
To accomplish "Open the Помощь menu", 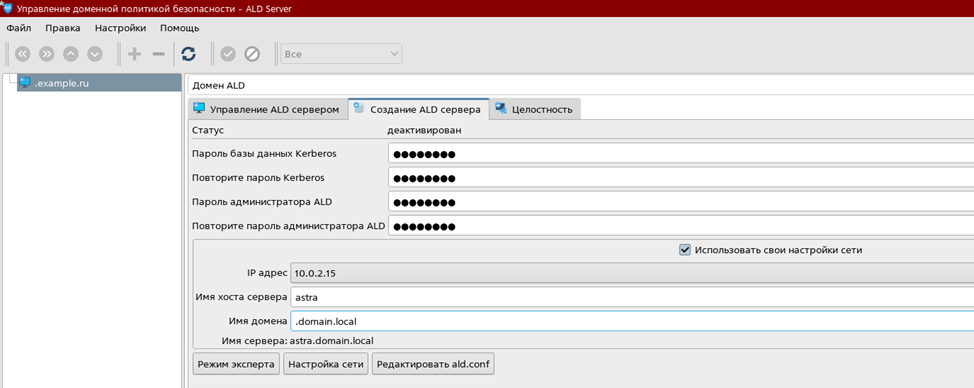I will [180, 28].
